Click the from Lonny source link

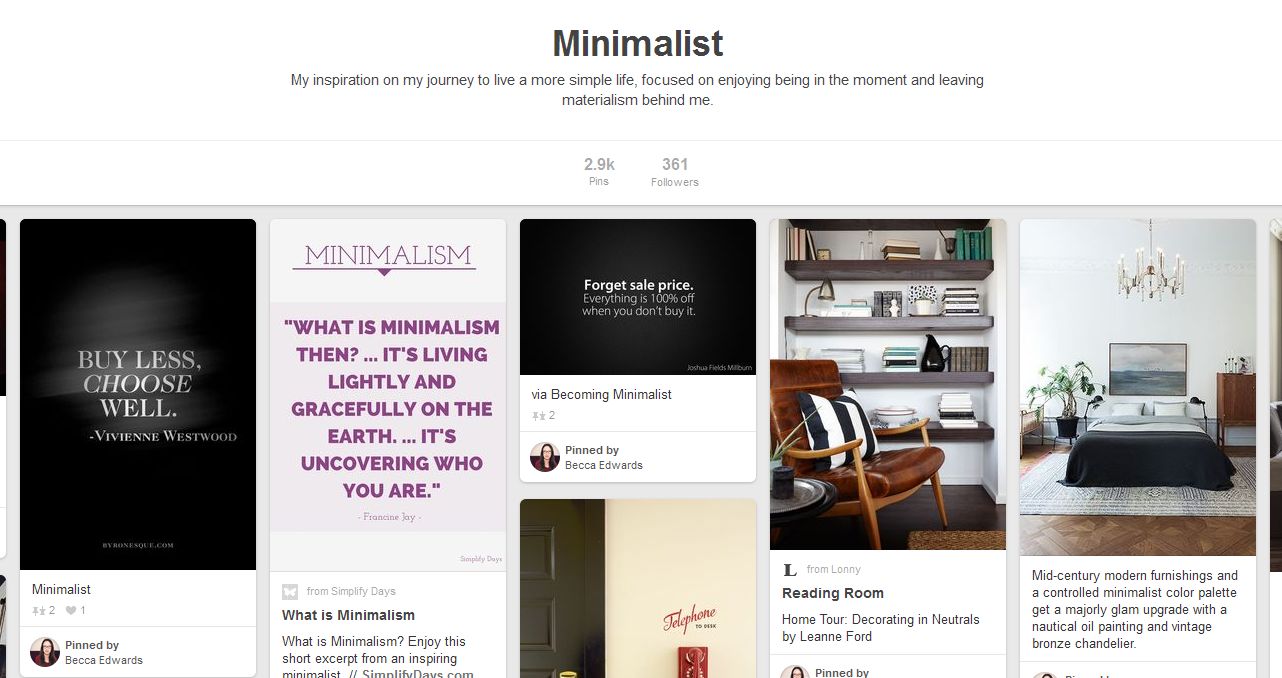pos(834,569)
